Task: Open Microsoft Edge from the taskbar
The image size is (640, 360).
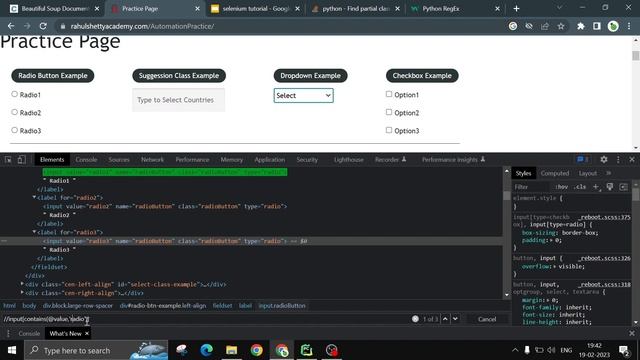Action: point(207,350)
